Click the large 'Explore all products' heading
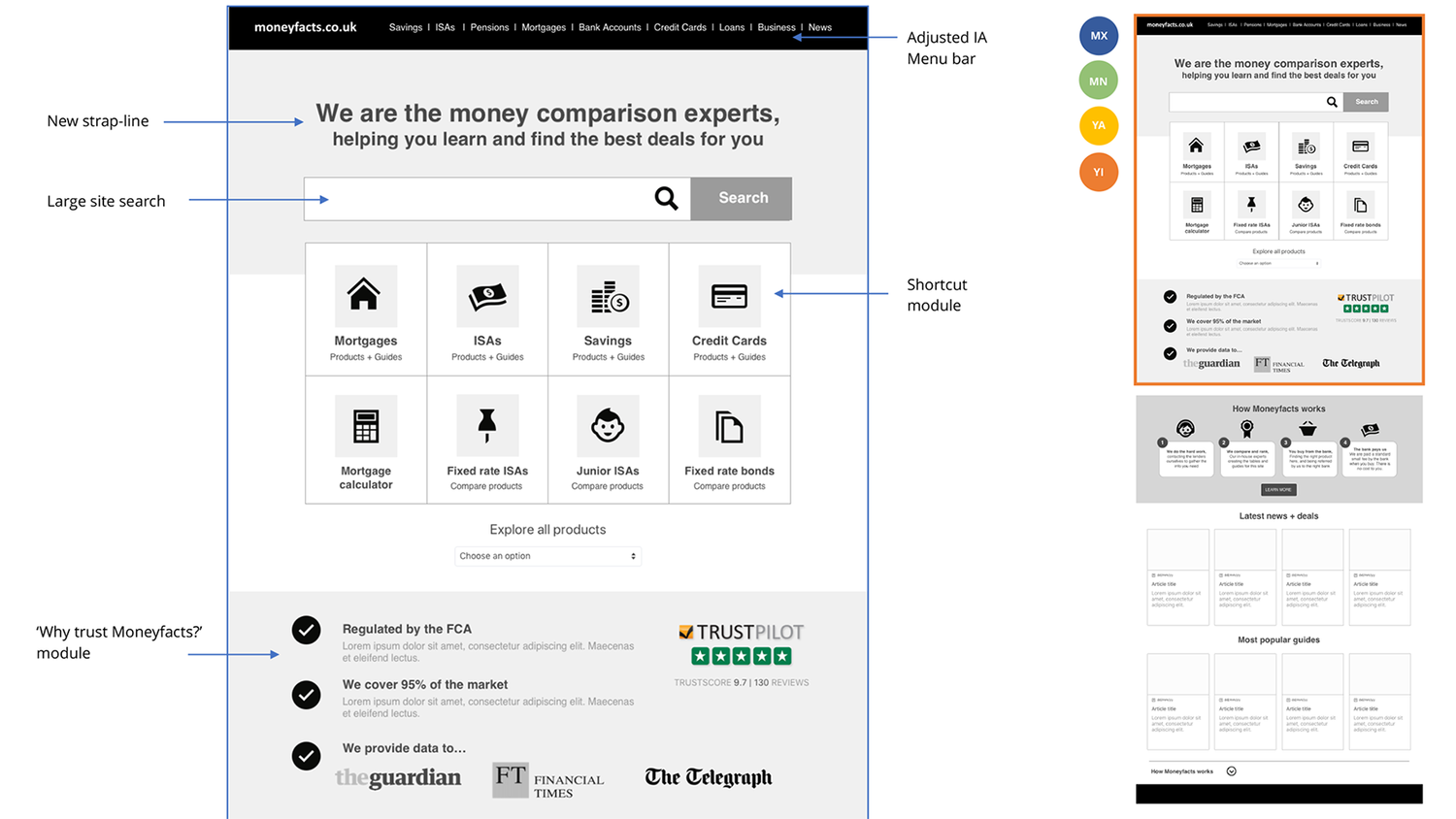1456x819 pixels. tap(547, 530)
